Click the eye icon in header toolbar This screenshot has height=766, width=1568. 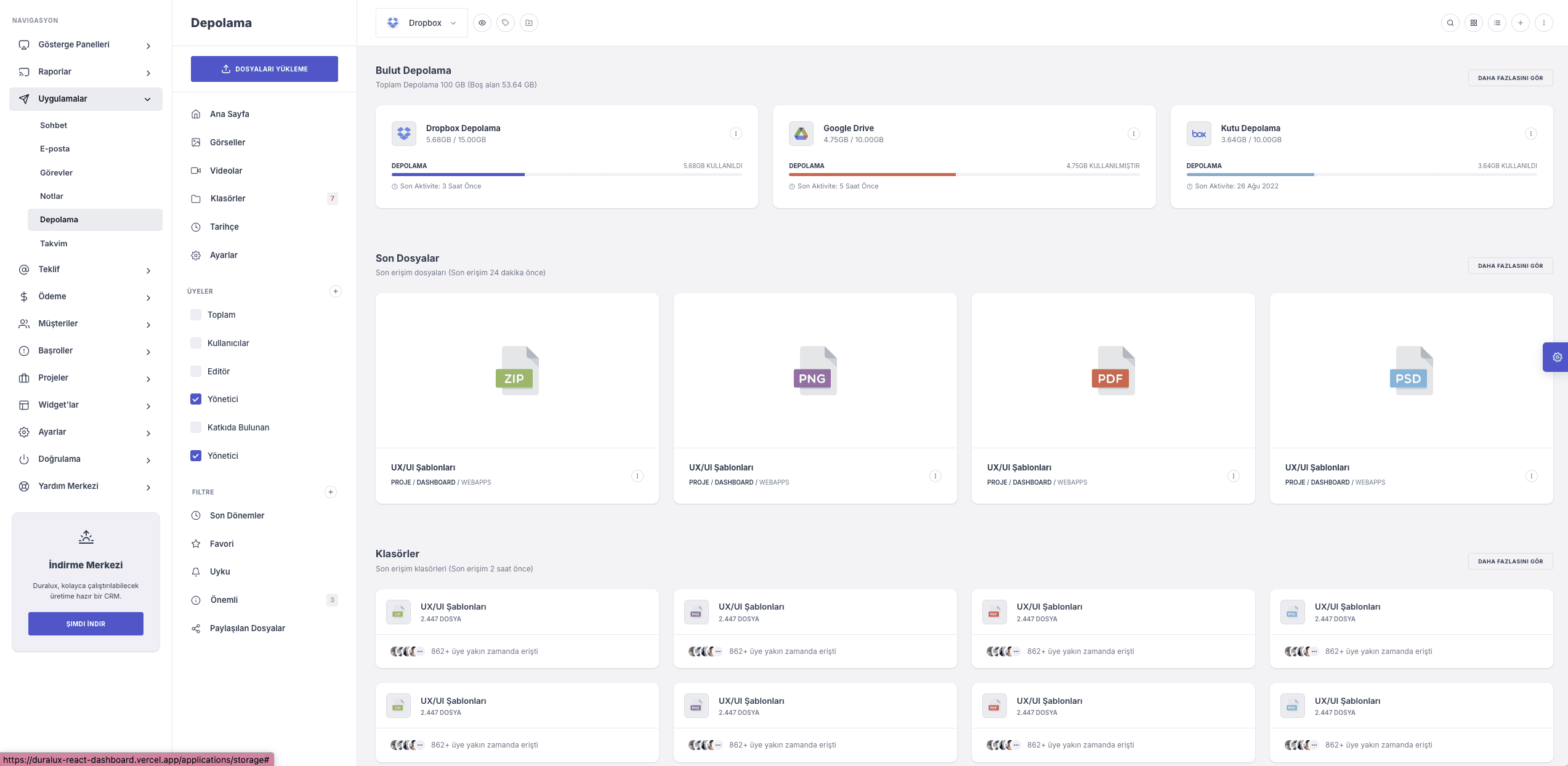click(482, 23)
